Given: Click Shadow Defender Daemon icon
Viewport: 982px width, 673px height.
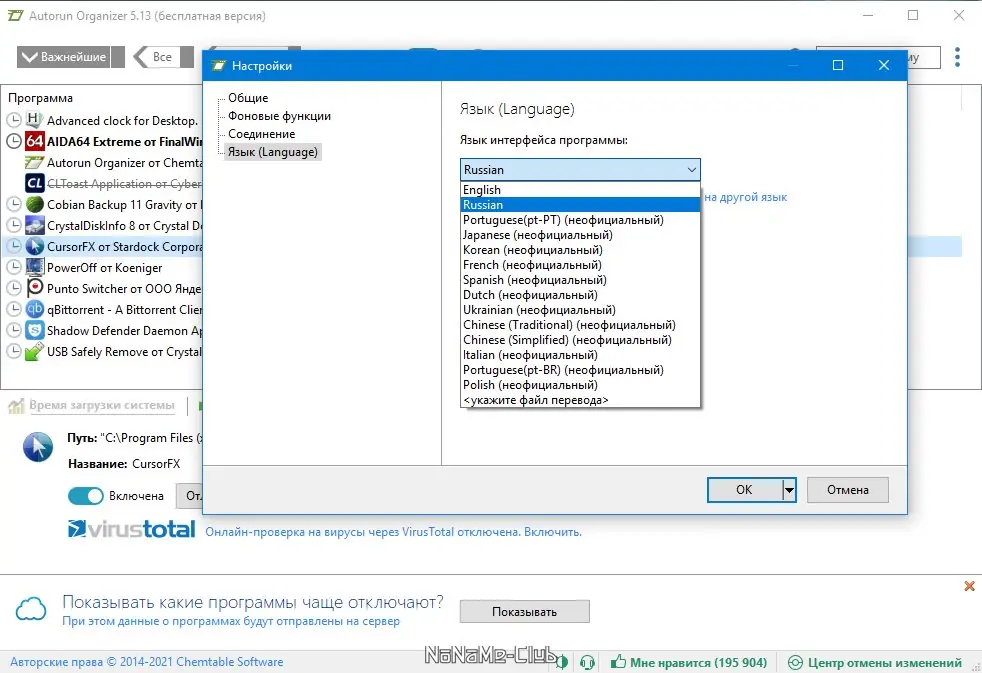Looking at the screenshot, I should click(x=34, y=330).
